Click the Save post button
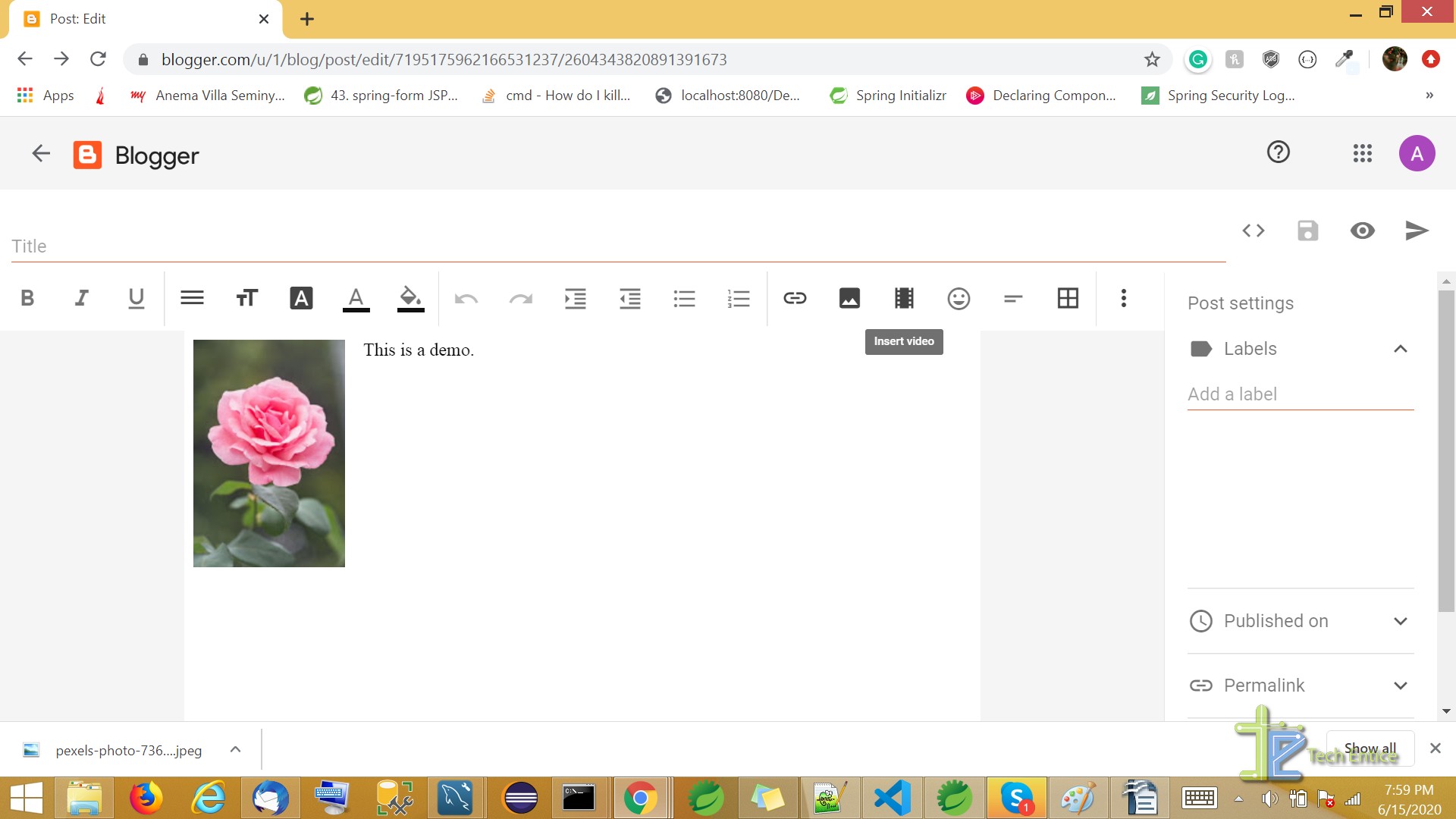 [x=1308, y=231]
